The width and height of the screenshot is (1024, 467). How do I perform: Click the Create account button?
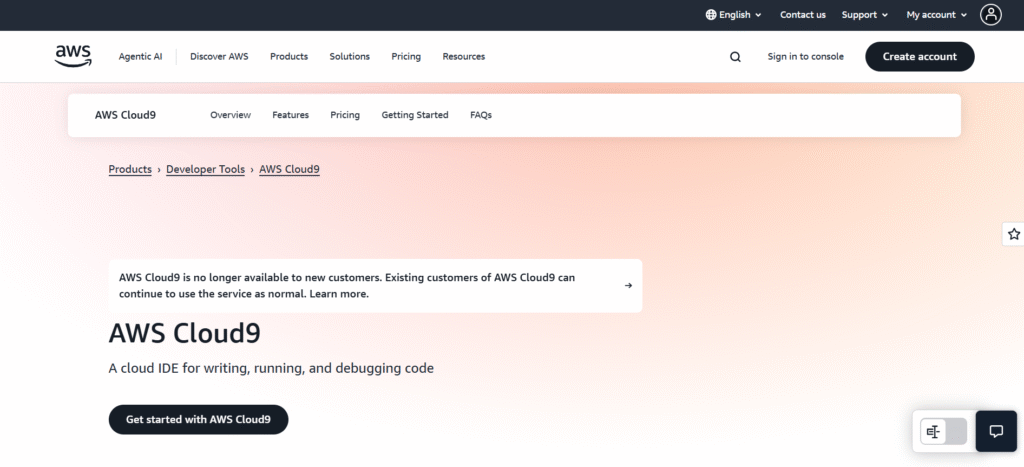tap(919, 57)
